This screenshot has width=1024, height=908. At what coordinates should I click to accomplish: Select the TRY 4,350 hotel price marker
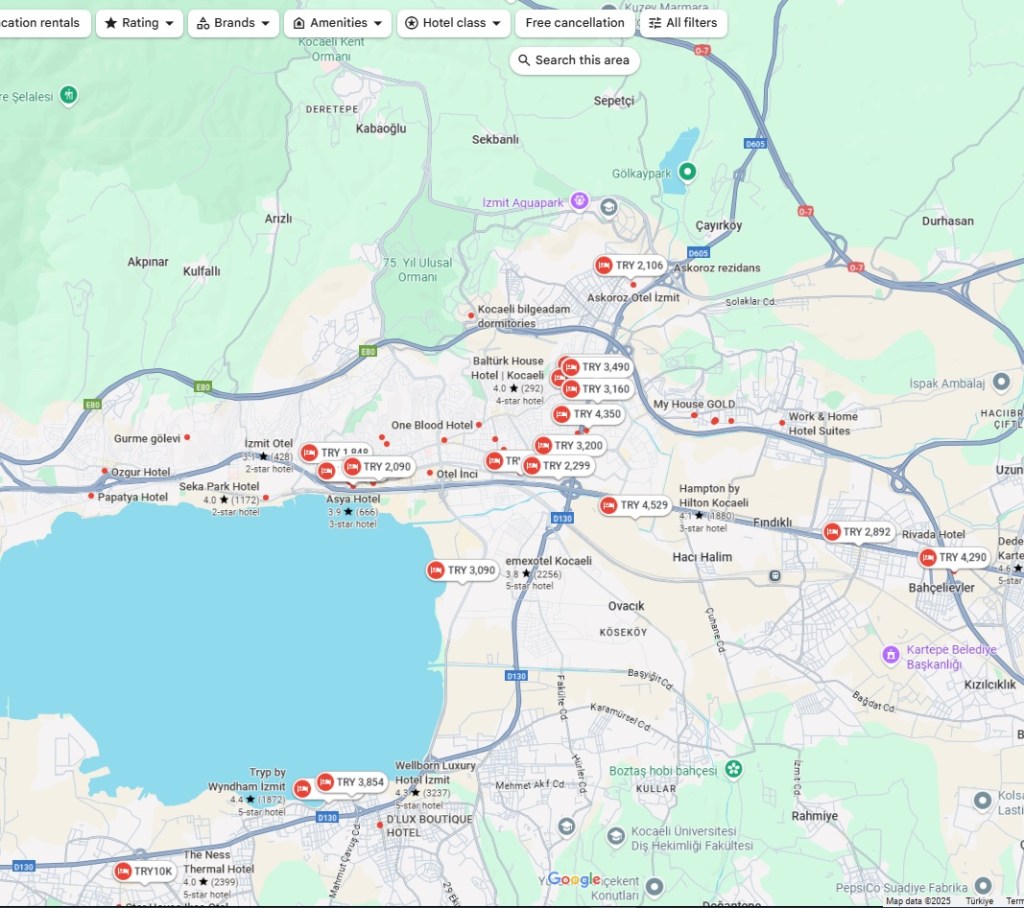(588, 414)
